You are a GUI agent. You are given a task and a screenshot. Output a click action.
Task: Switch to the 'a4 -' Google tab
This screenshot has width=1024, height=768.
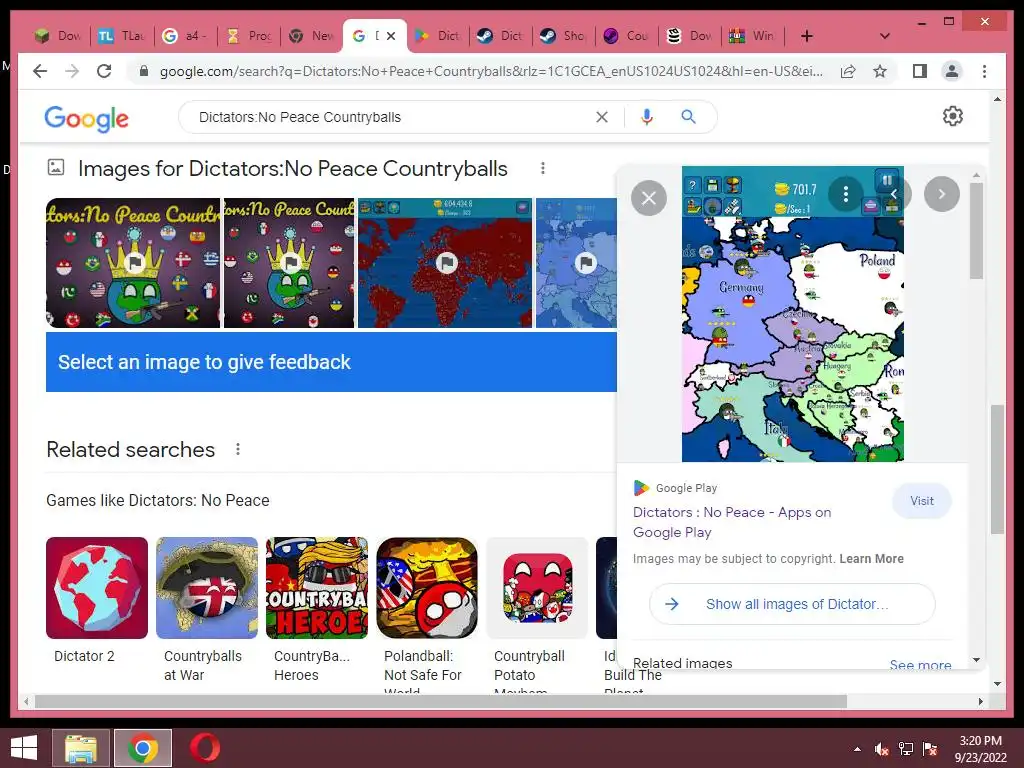186,36
